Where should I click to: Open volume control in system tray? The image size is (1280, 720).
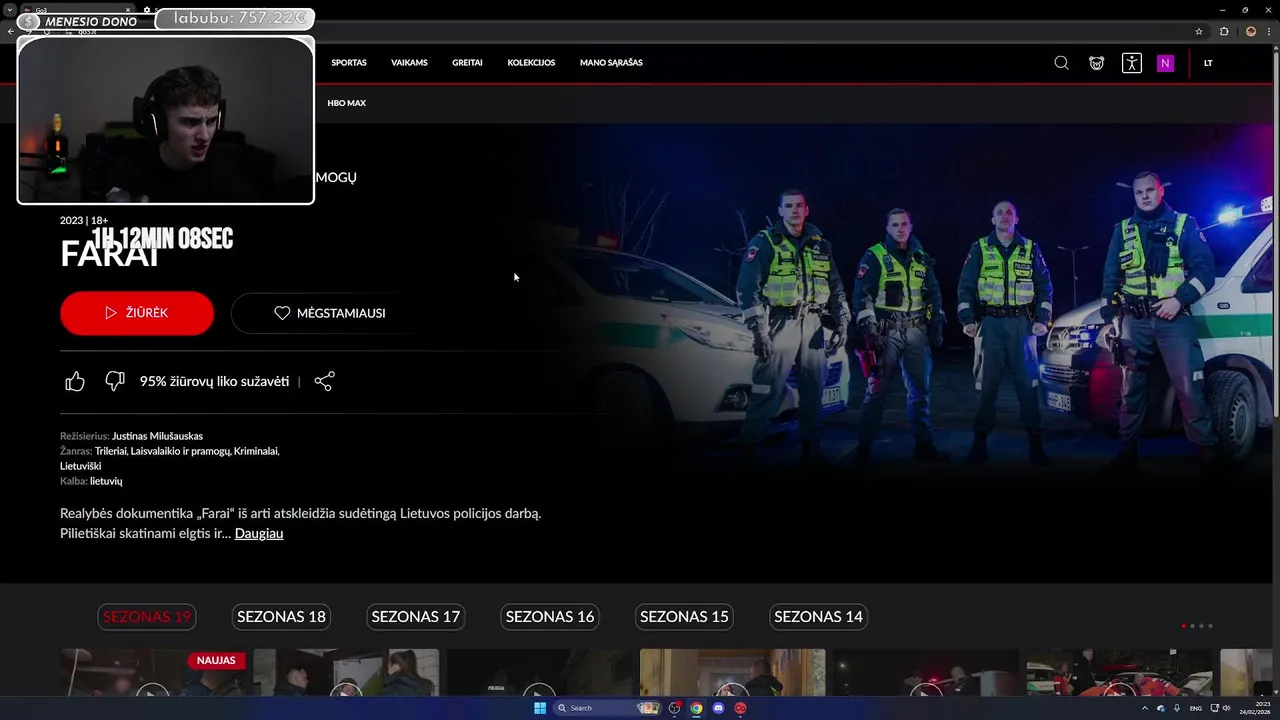(x=1229, y=708)
